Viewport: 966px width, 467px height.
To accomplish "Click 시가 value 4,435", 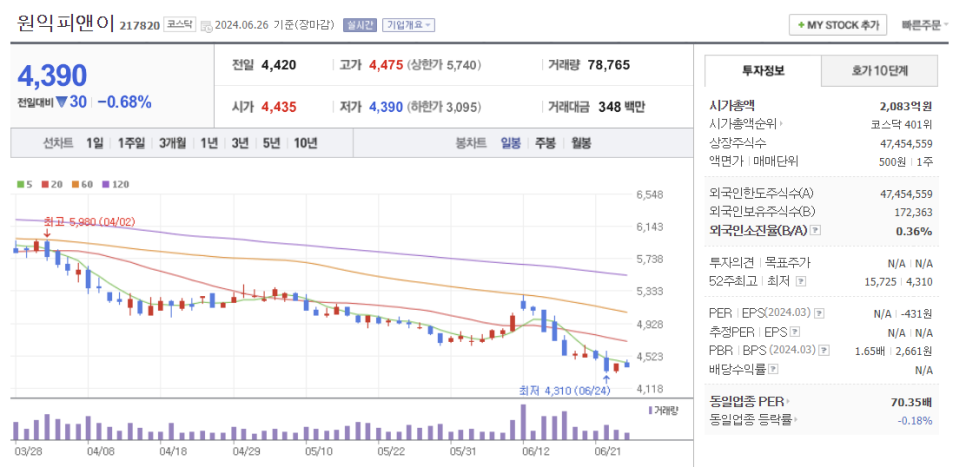I will (279, 107).
